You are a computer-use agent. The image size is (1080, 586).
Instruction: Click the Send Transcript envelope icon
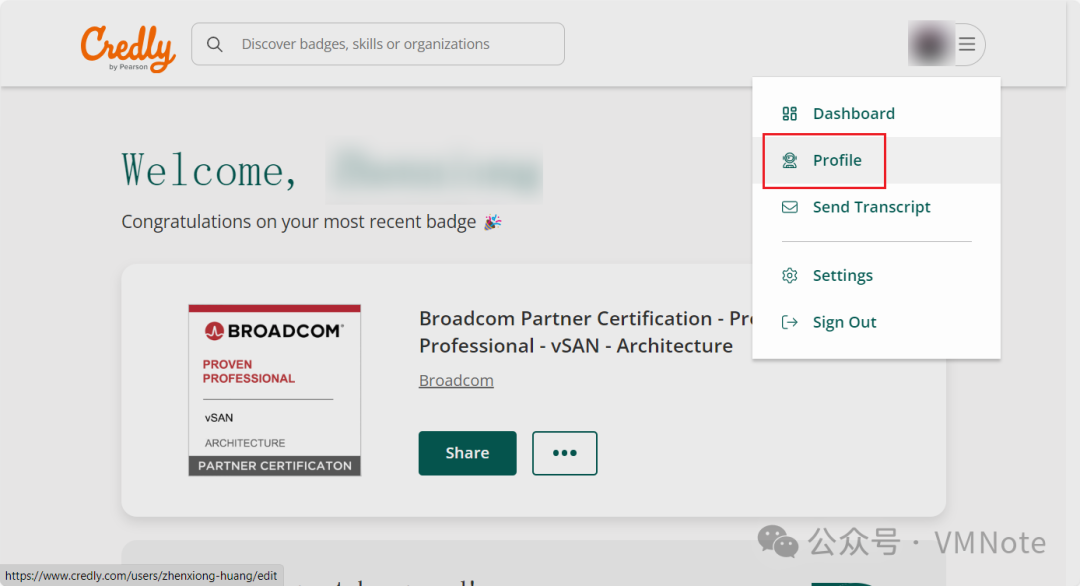pos(789,207)
